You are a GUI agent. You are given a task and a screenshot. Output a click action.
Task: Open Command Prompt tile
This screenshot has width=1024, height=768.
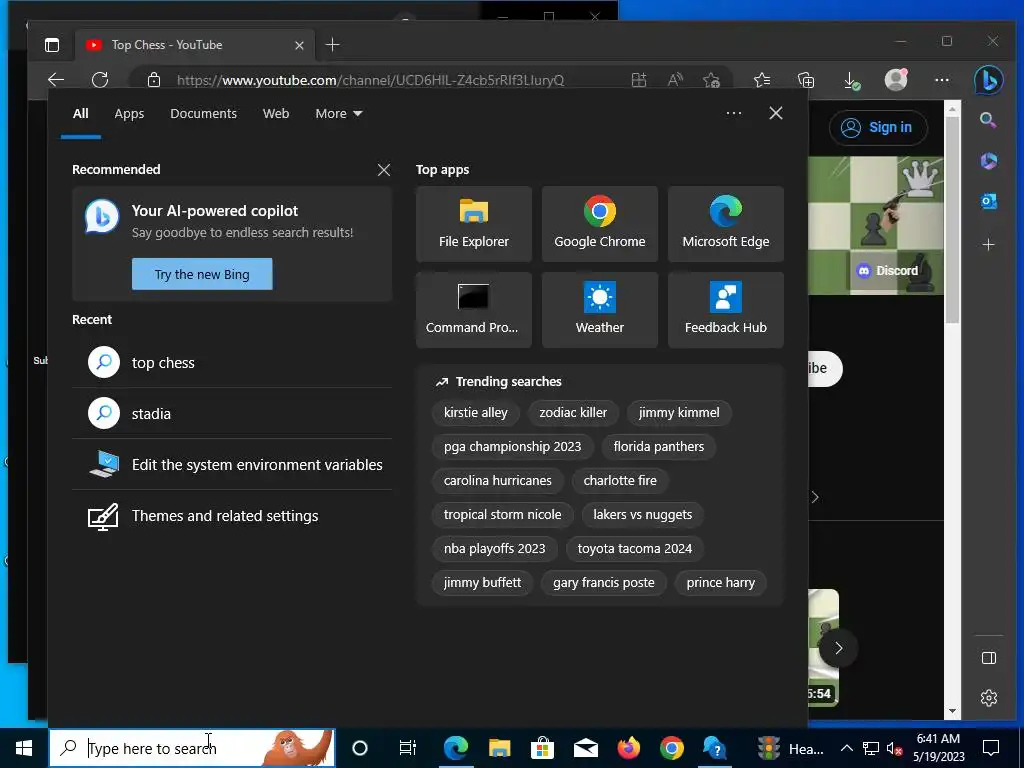coord(473,310)
